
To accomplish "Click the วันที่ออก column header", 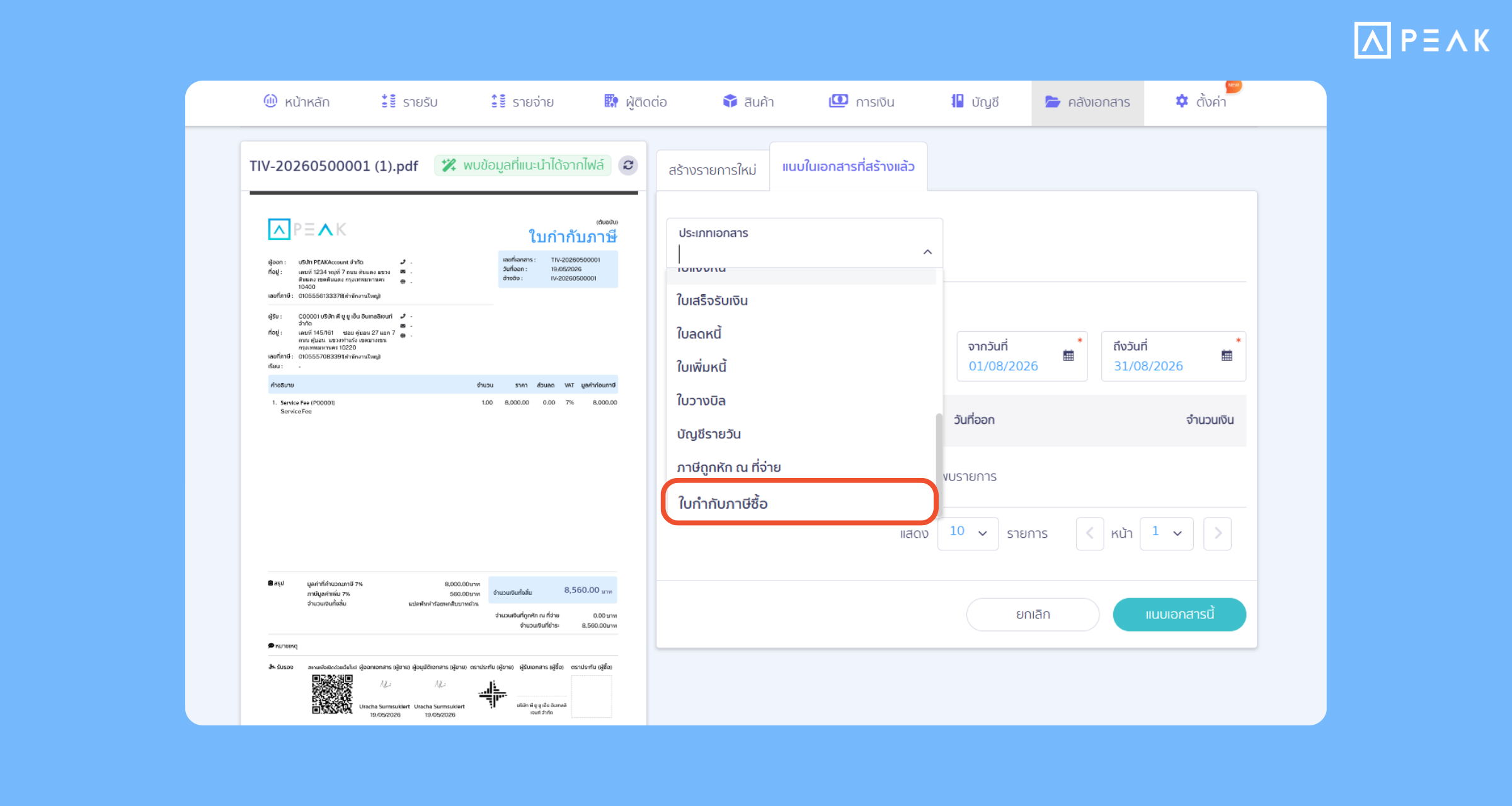I will coord(974,420).
